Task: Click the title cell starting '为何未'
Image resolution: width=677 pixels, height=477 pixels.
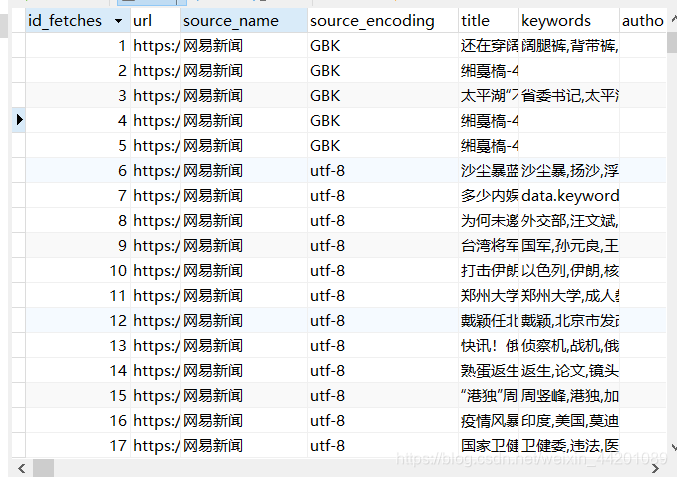Action: click(489, 221)
